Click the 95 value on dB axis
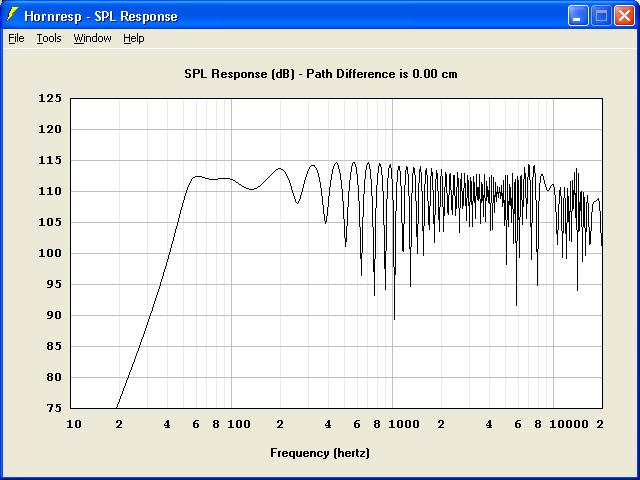The image size is (640, 480). (x=53, y=284)
